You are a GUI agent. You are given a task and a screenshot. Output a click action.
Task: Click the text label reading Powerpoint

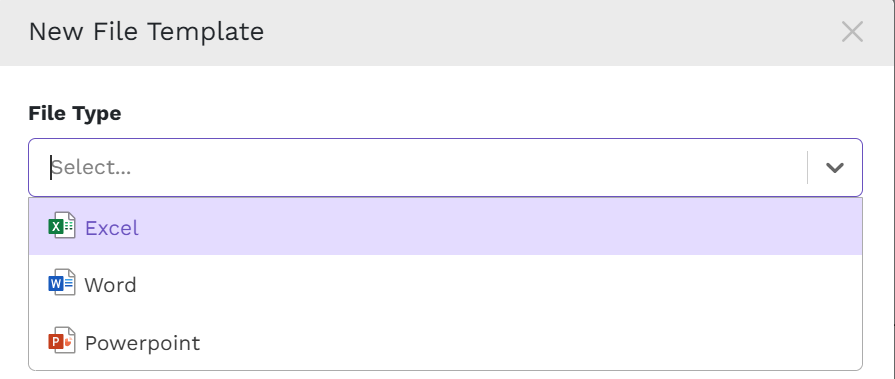(143, 343)
